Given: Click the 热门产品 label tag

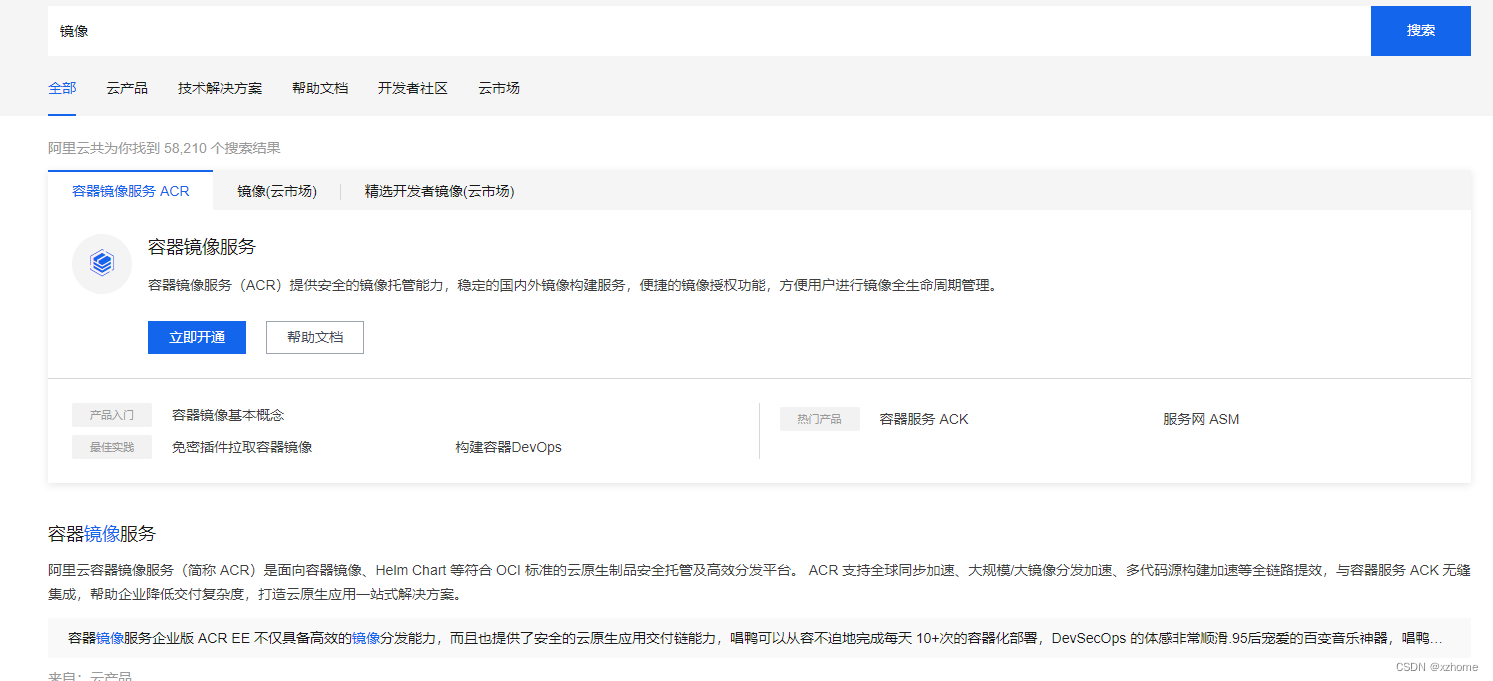Looking at the screenshot, I should (x=819, y=419).
